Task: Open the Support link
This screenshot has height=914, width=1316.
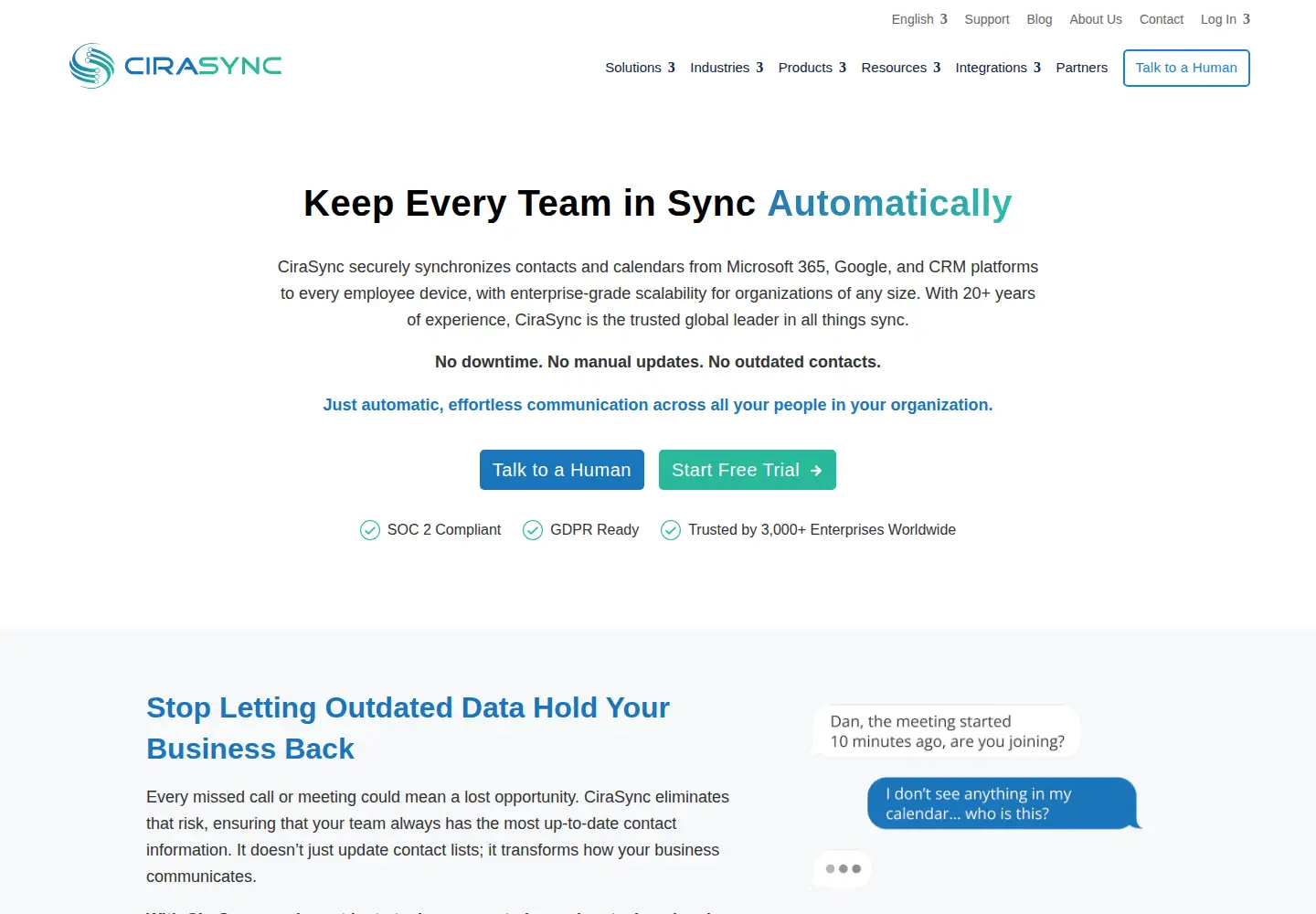Action: click(987, 19)
